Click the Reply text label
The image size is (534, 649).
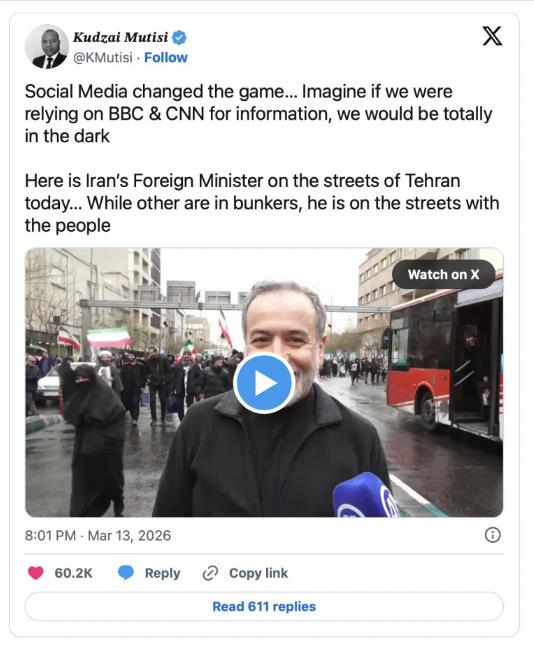pos(162,573)
